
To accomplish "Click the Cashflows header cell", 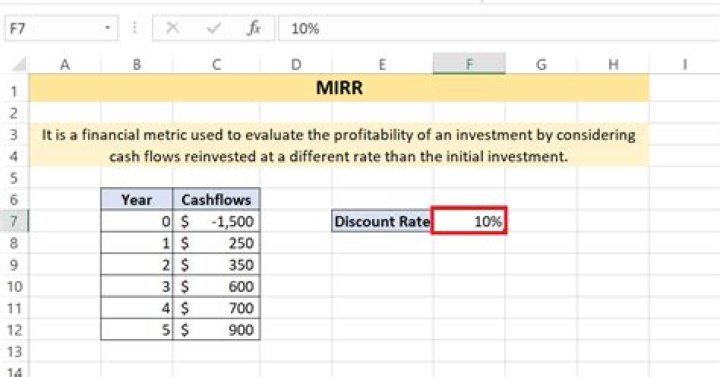I will coord(216,199).
